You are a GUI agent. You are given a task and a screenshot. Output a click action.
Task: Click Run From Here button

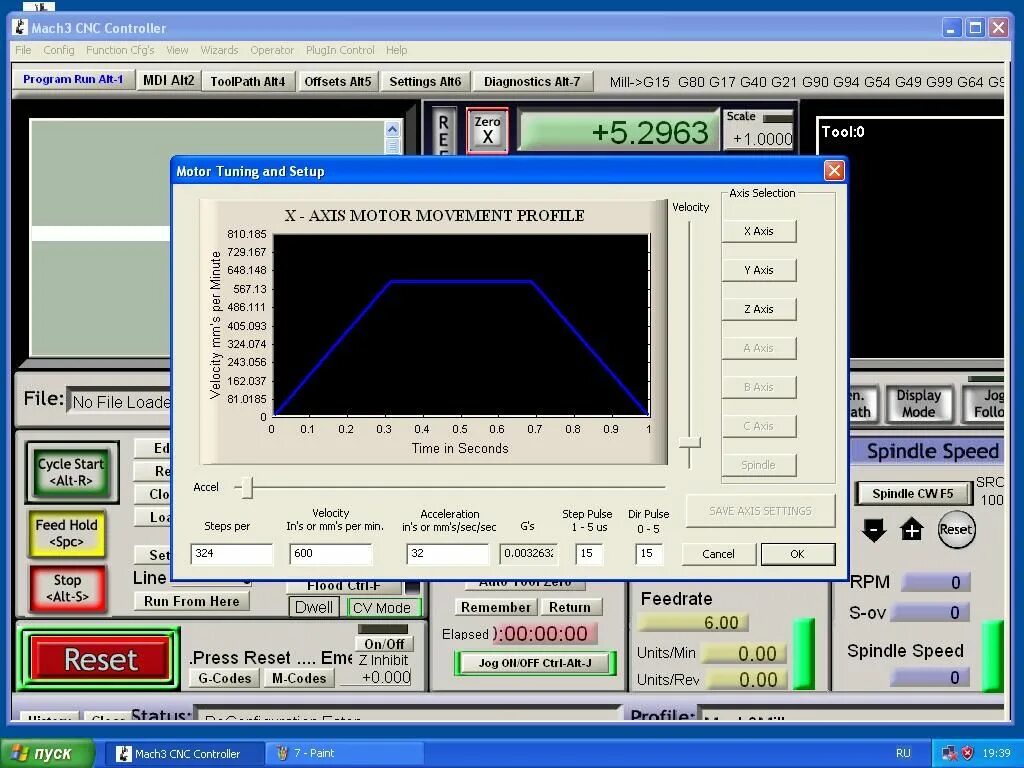[x=191, y=601]
